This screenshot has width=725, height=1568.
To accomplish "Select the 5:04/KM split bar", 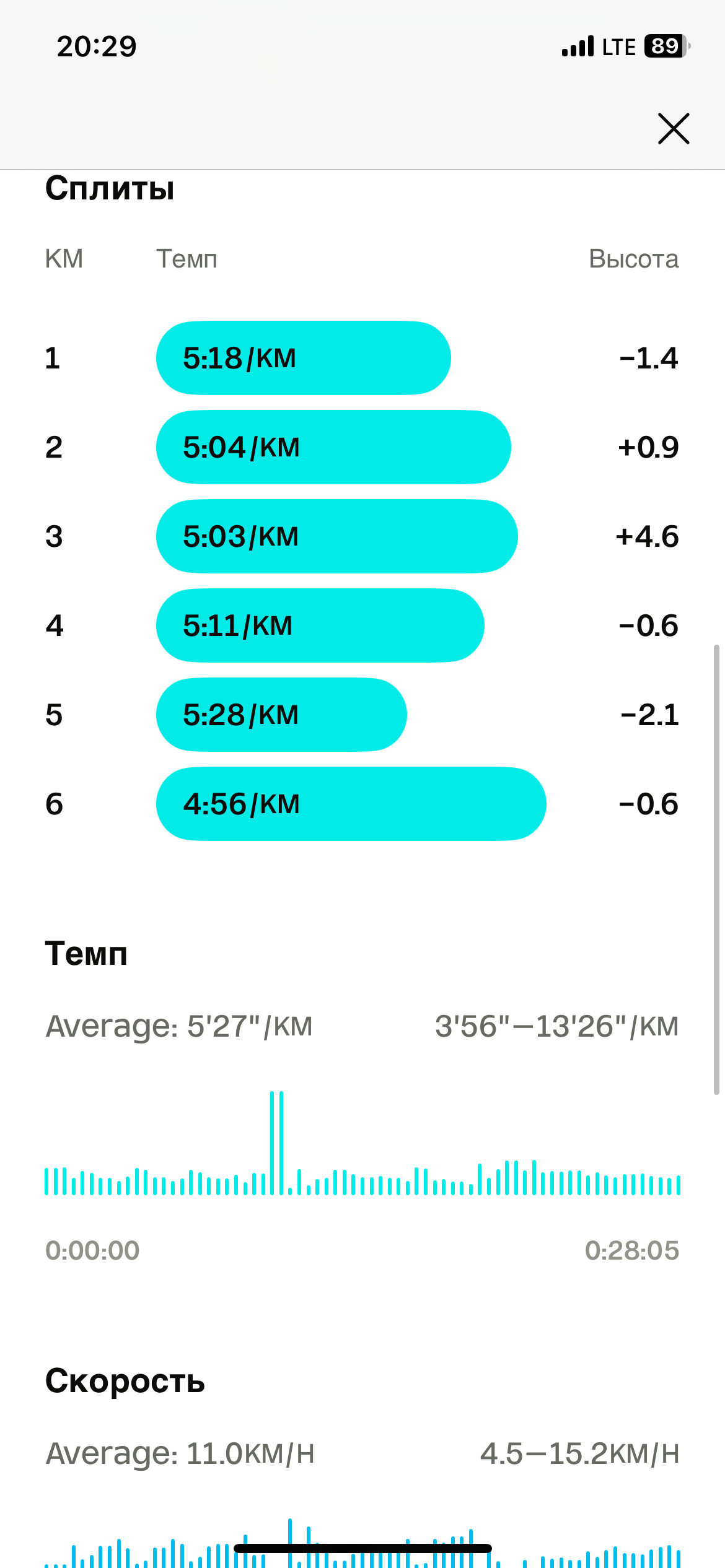I will coord(333,447).
